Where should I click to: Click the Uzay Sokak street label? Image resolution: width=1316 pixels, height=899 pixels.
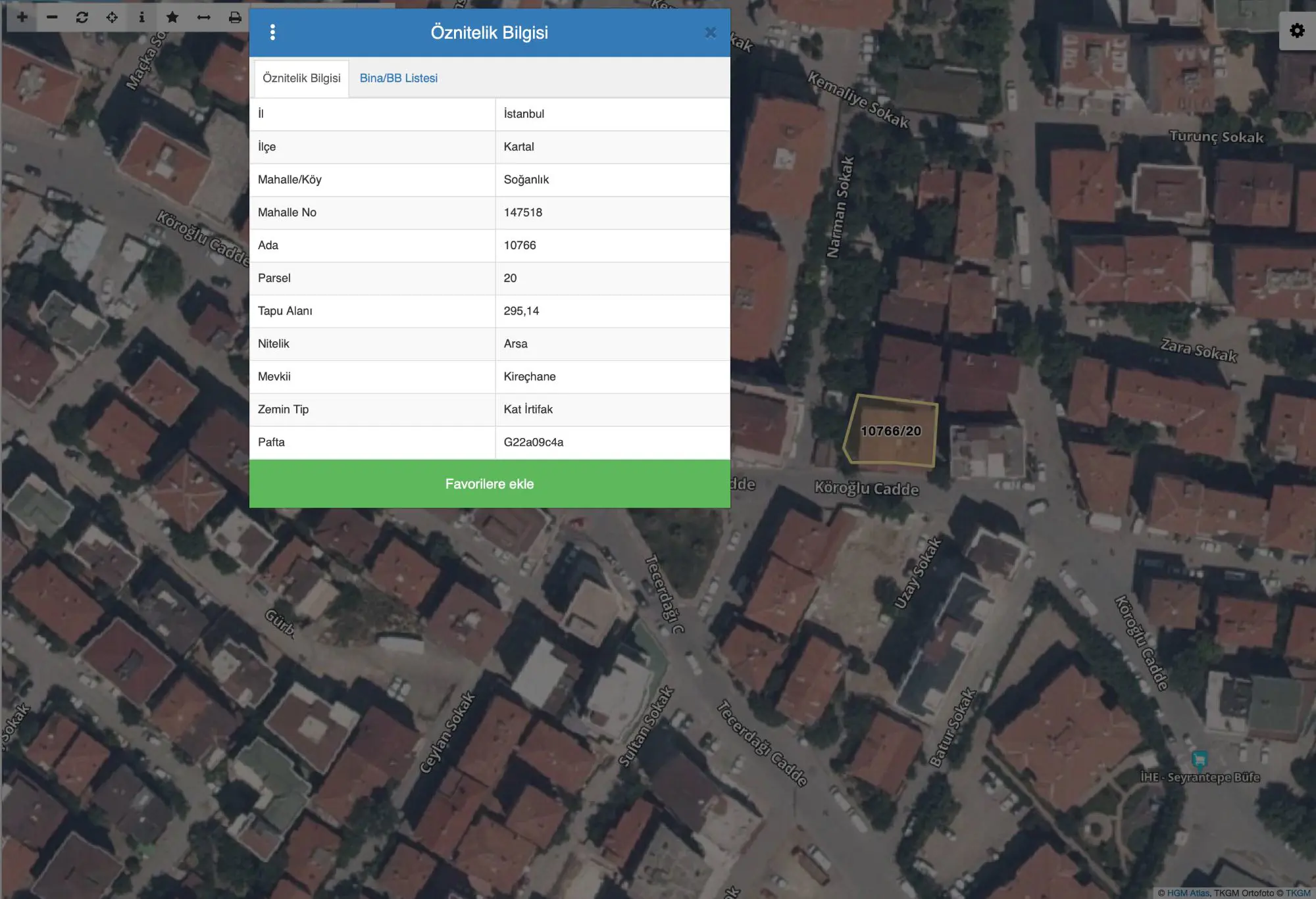(917, 573)
